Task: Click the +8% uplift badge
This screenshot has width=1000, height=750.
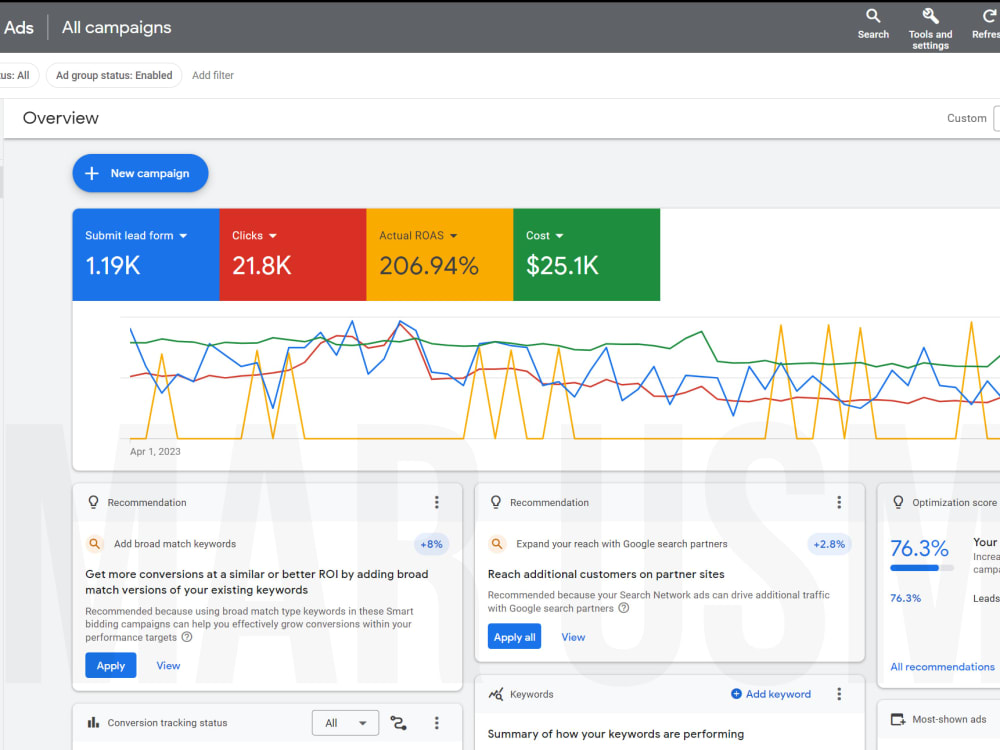Action: pyautogui.click(x=431, y=544)
